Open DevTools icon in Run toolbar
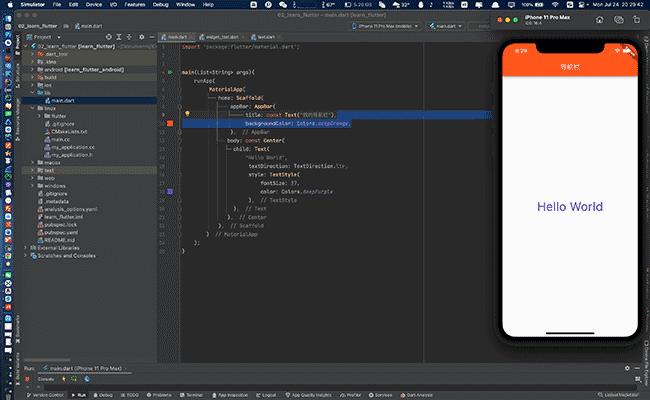 click(87, 379)
